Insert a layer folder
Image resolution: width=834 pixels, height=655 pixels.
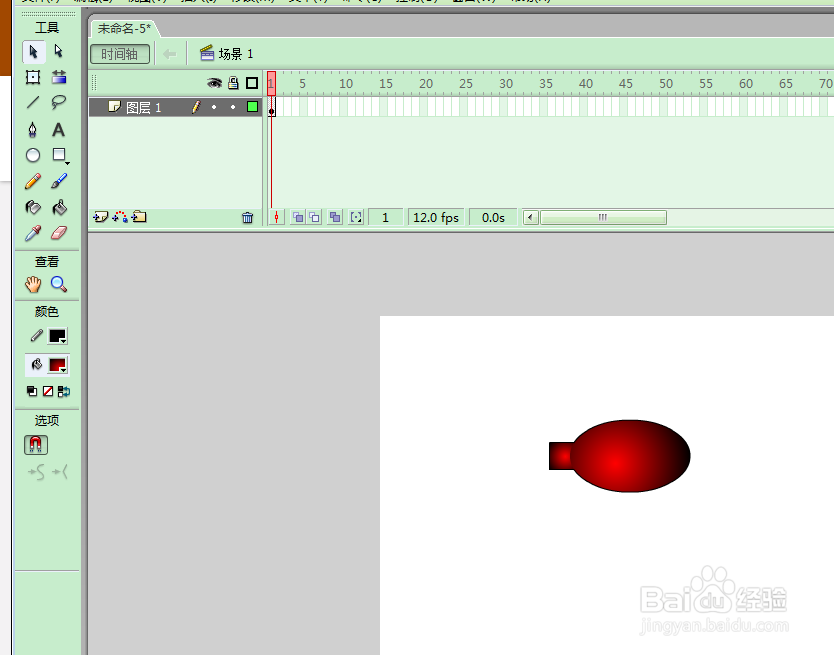point(139,217)
